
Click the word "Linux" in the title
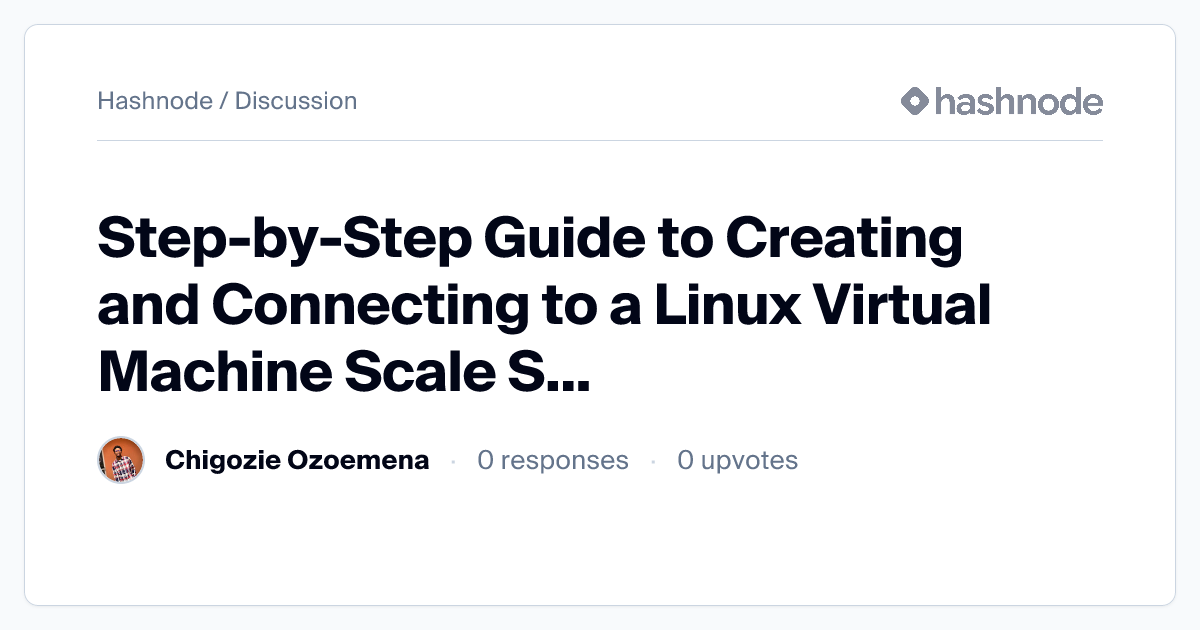point(727,305)
